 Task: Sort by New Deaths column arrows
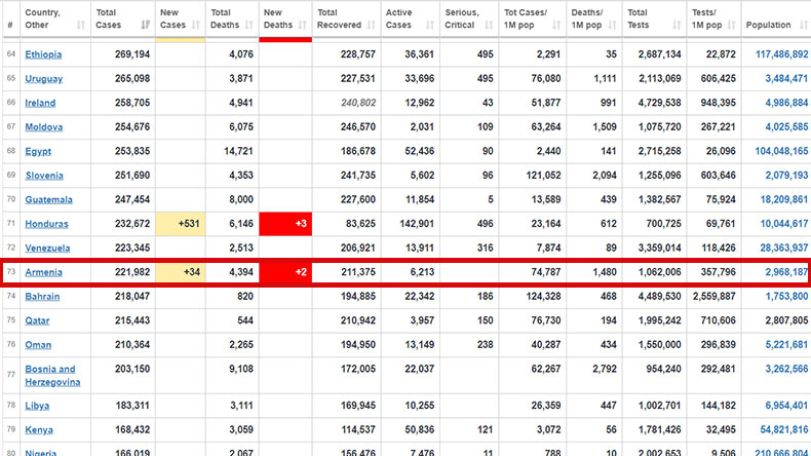coord(303,25)
